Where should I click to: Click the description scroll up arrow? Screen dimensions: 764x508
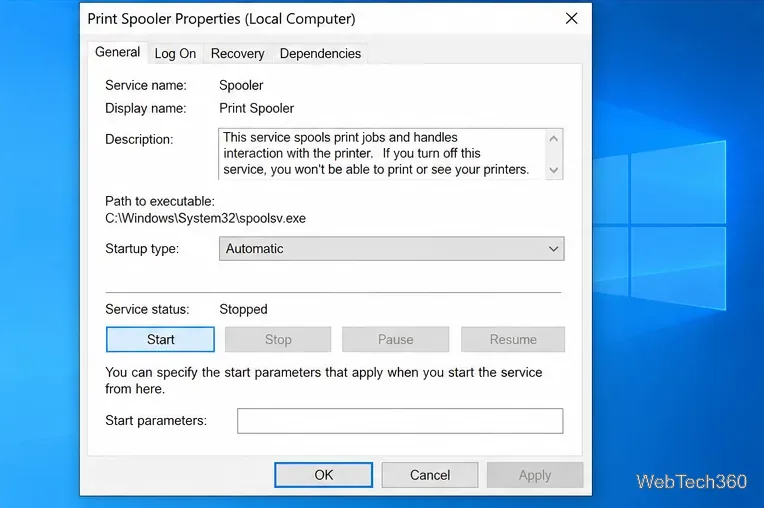click(x=554, y=139)
